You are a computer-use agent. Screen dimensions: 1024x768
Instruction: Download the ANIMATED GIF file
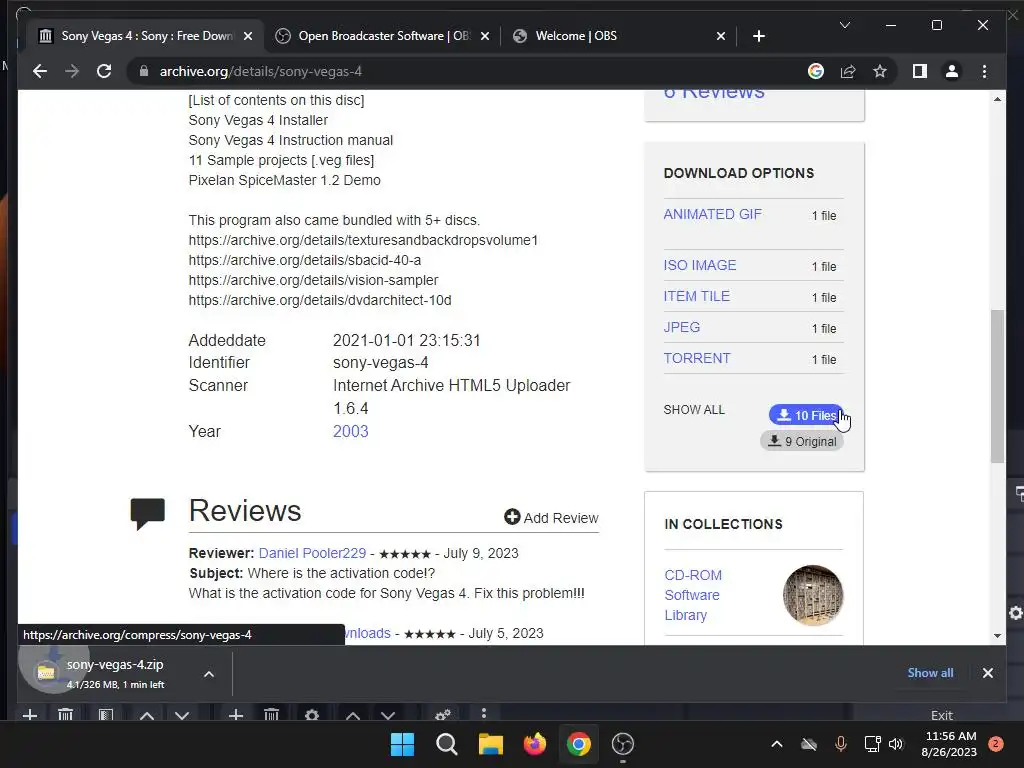point(712,214)
